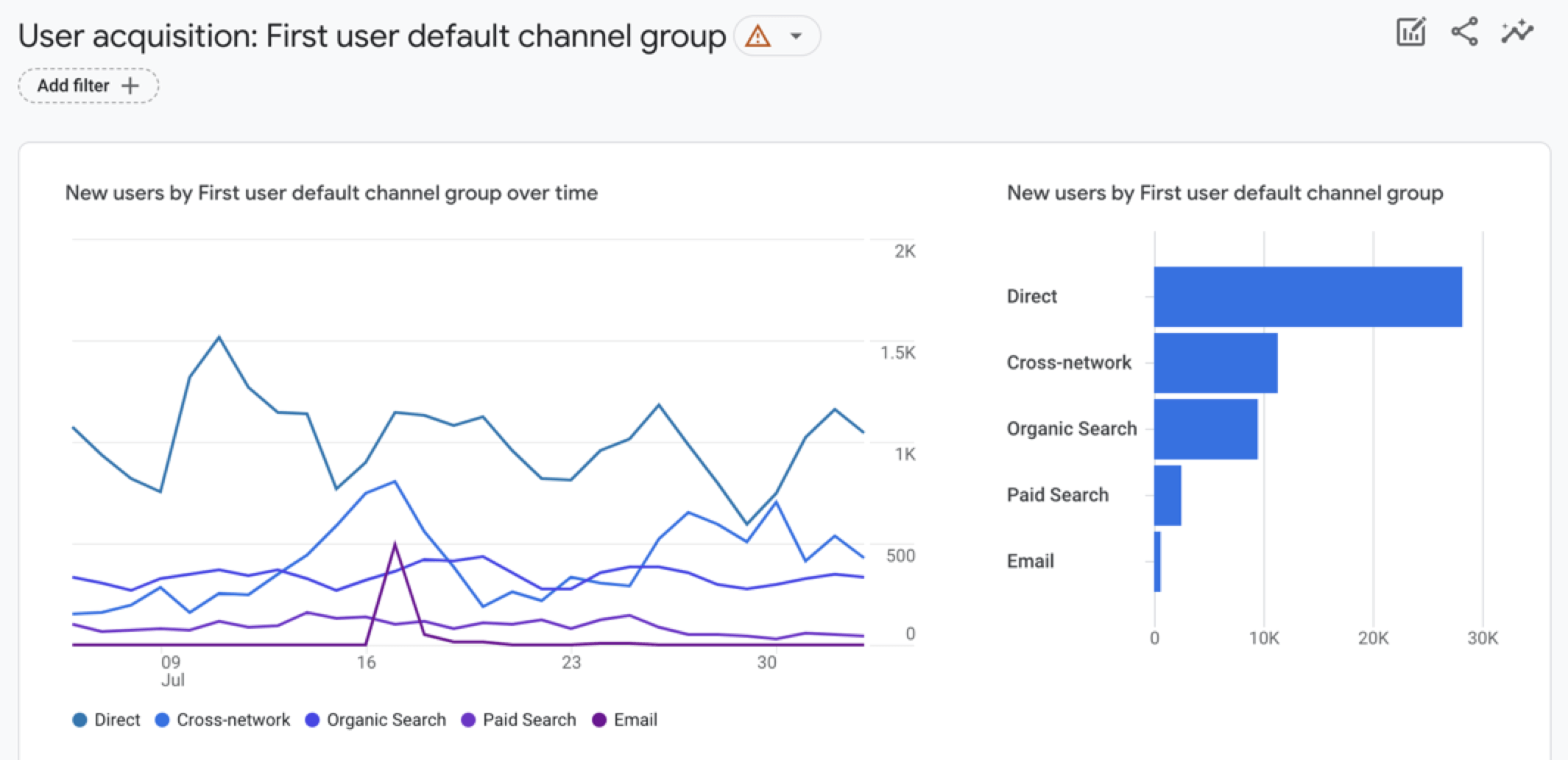Image resolution: width=1568 pixels, height=760 pixels.
Task: Expand the dropdown arrow beside warning icon
Action: (x=796, y=36)
